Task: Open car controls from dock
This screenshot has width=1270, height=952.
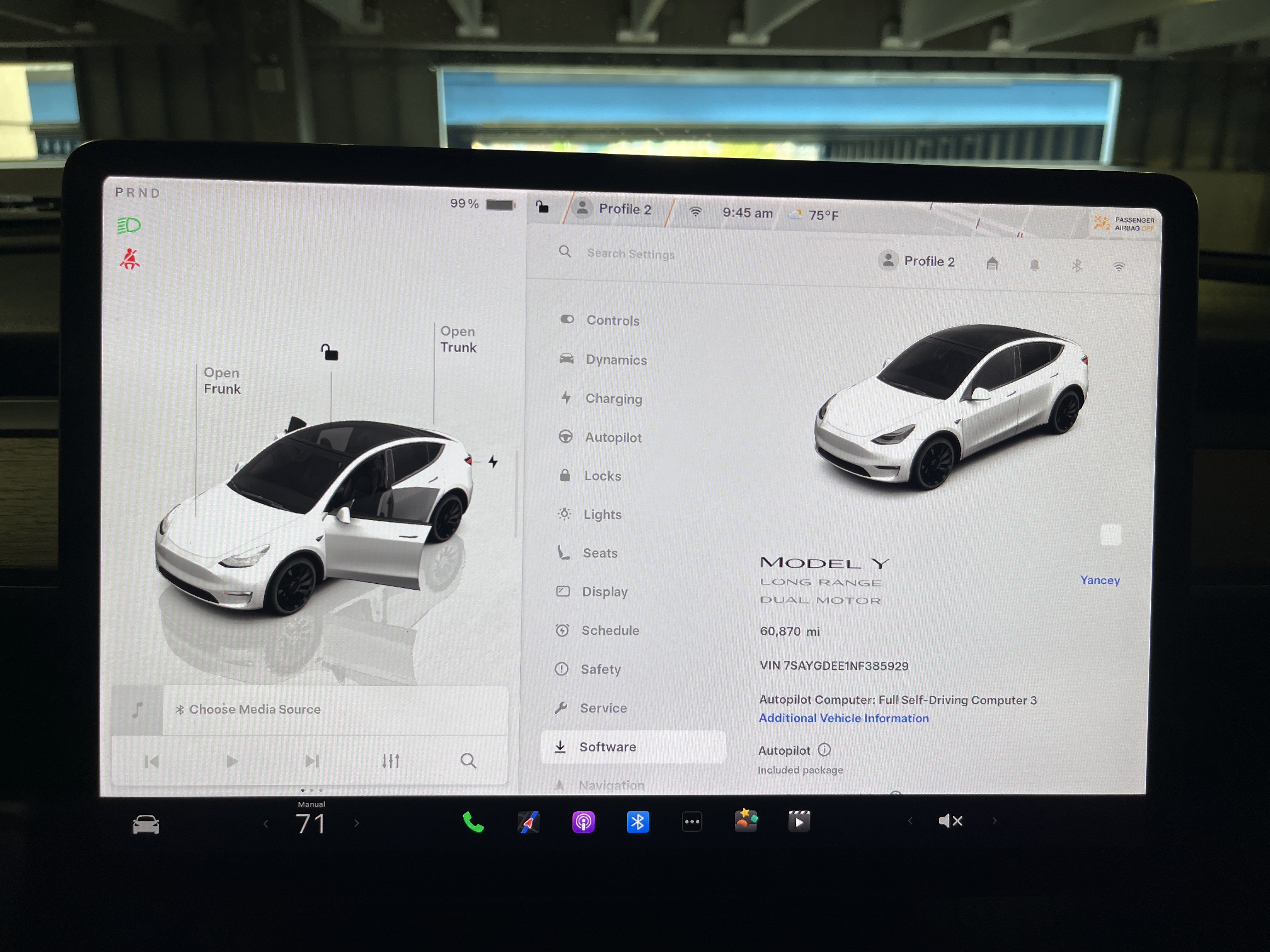Action: [146, 824]
